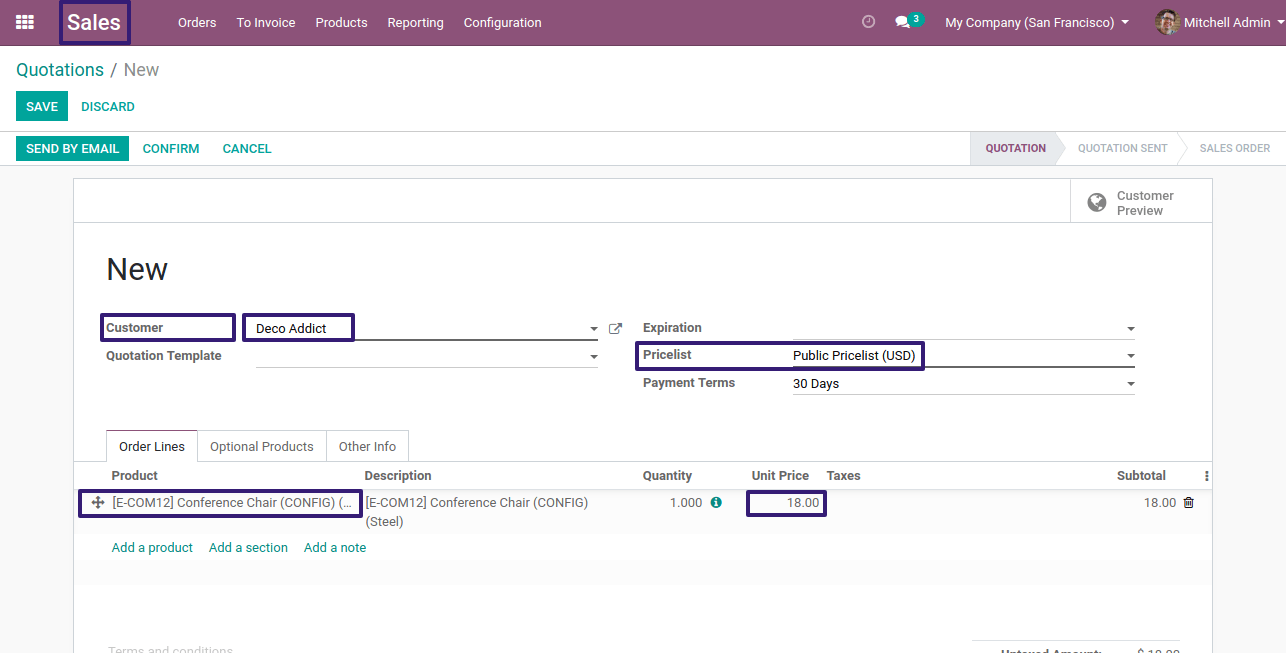Open Customer Preview button
The width and height of the screenshot is (1286, 653).
click(x=1141, y=203)
